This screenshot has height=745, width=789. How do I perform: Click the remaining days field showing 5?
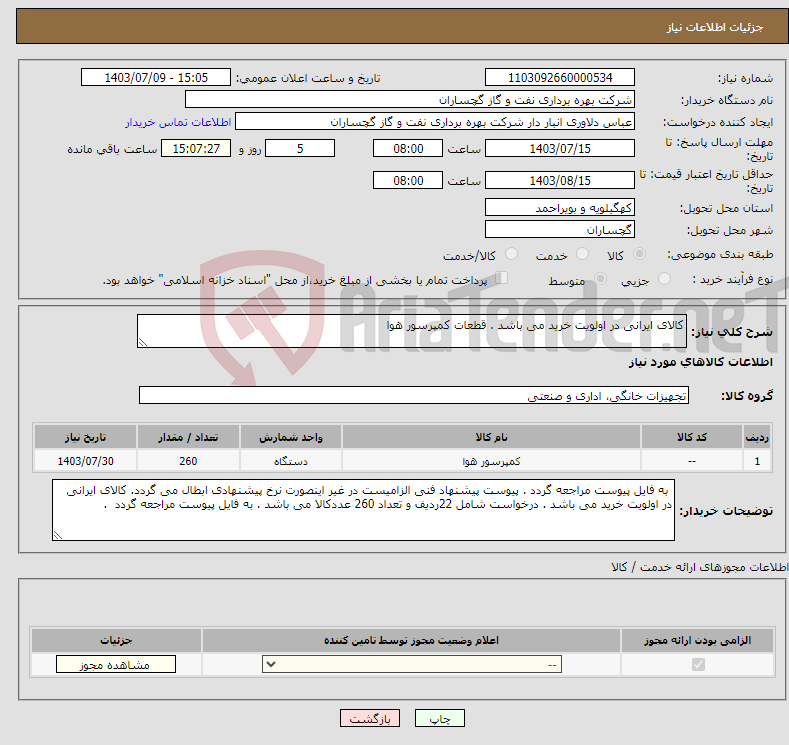pos(300,149)
